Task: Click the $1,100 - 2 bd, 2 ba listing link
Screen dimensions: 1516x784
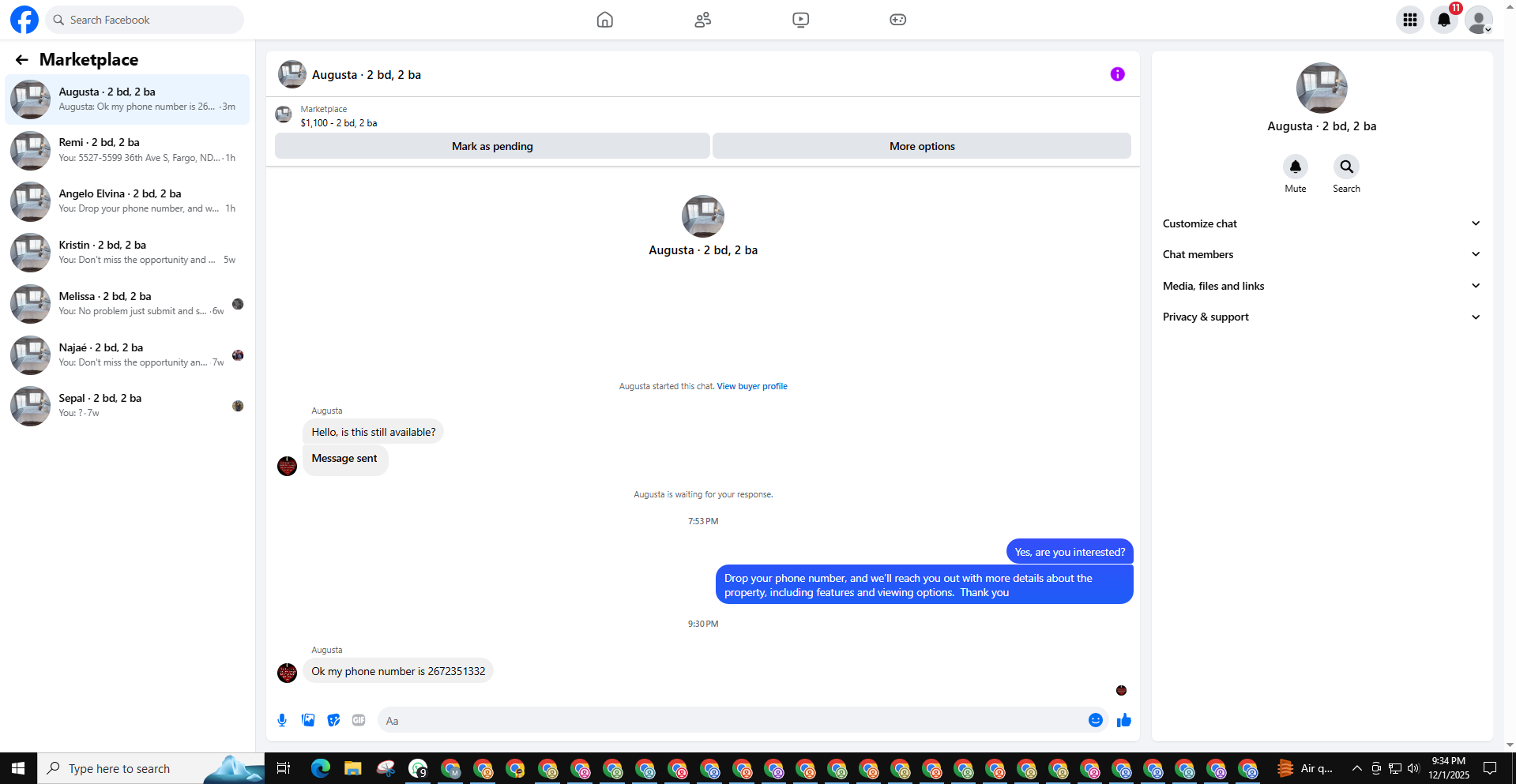Action: pos(339,123)
